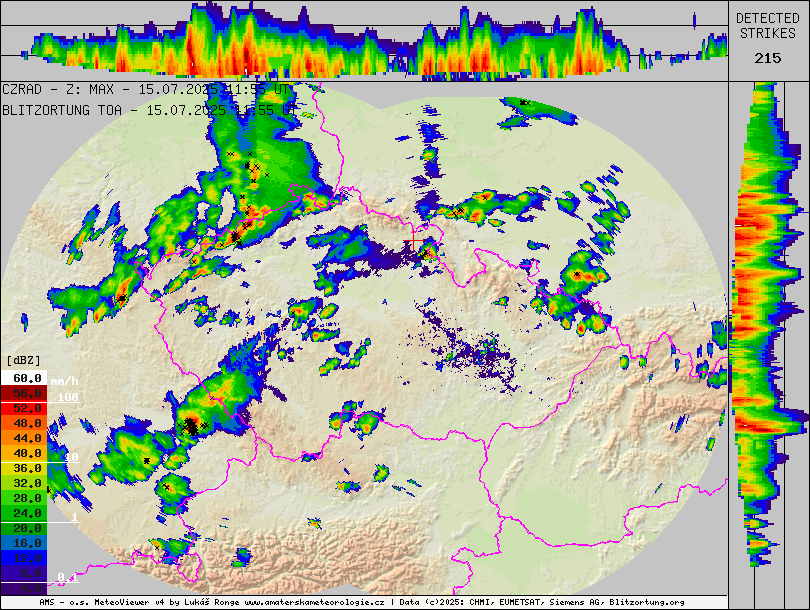Click the 16.0 dBZ blue swatch

point(24,543)
